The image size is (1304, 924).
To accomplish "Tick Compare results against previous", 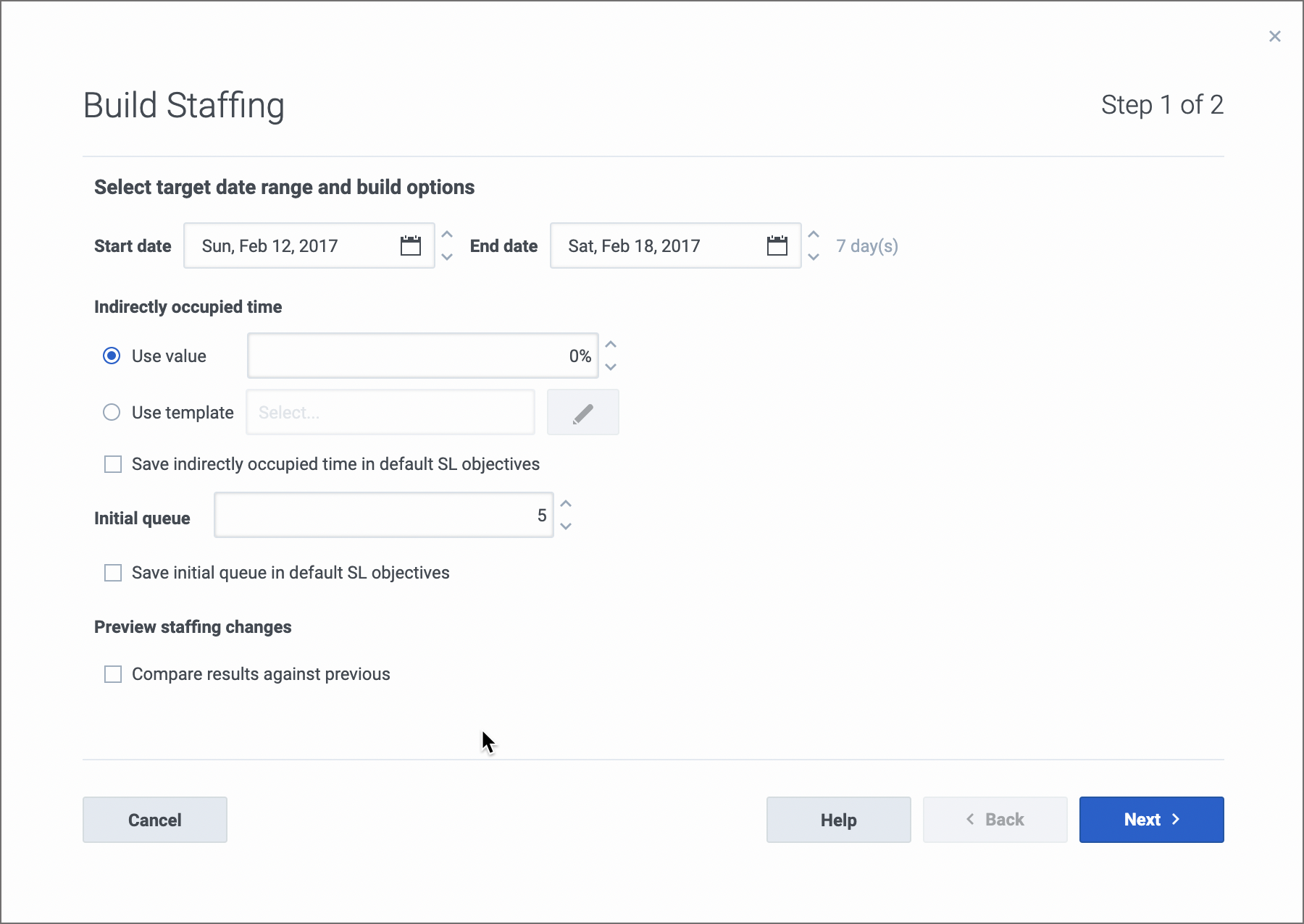I will click(113, 674).
